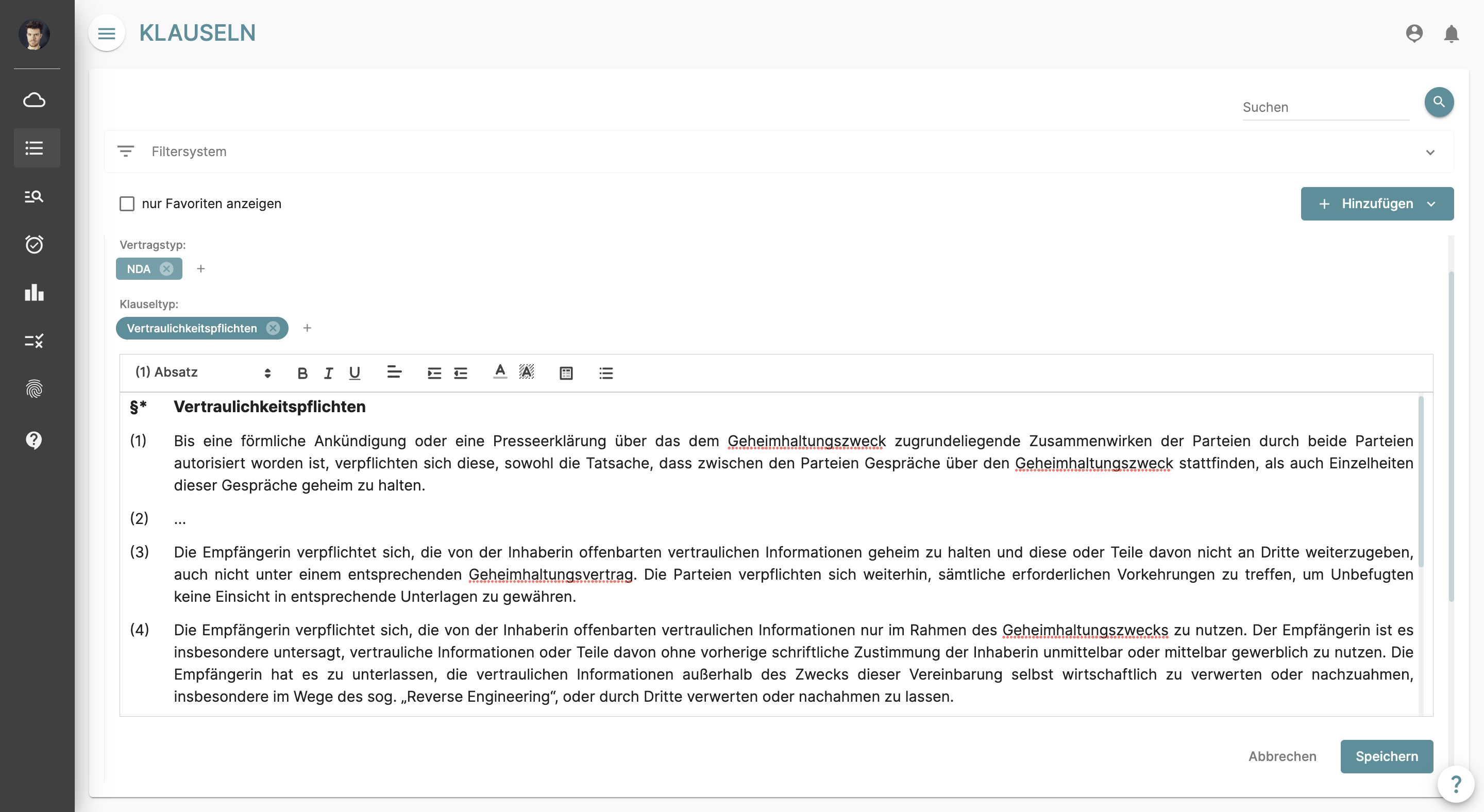1484x812 pixels.
Task: Open the cloud section in sidebar
Action: (35, 100)
